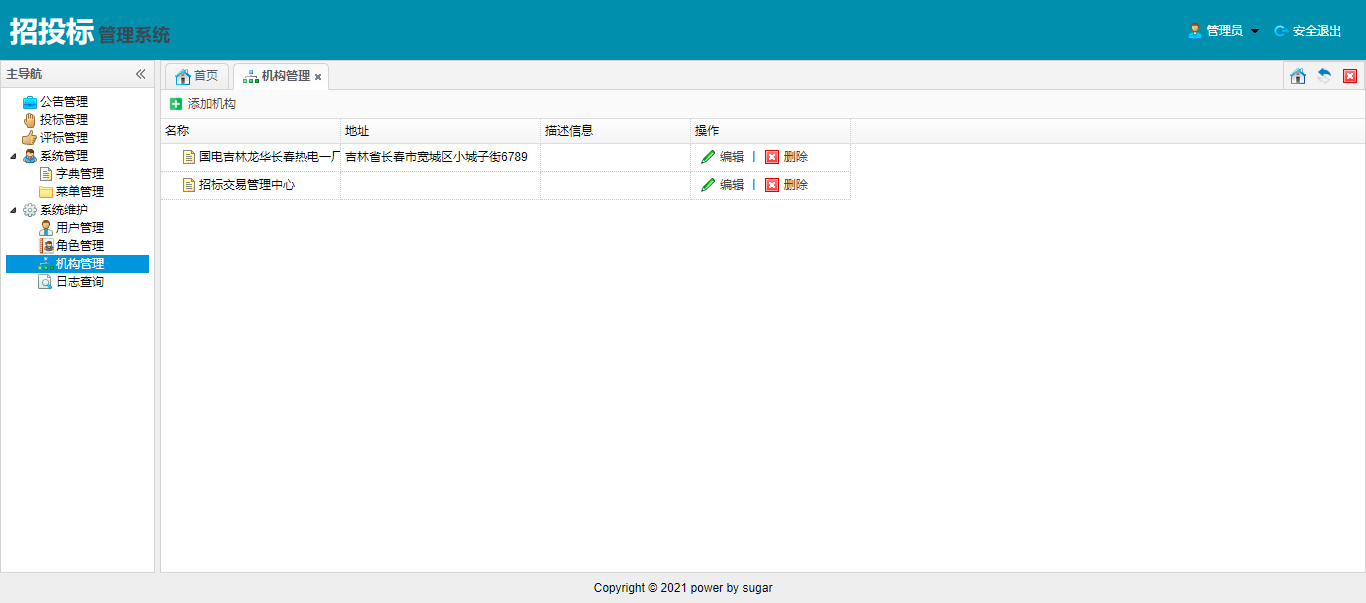Open 评标管理 in navigation tree
1366x603 pixels.
coord(64,138)
